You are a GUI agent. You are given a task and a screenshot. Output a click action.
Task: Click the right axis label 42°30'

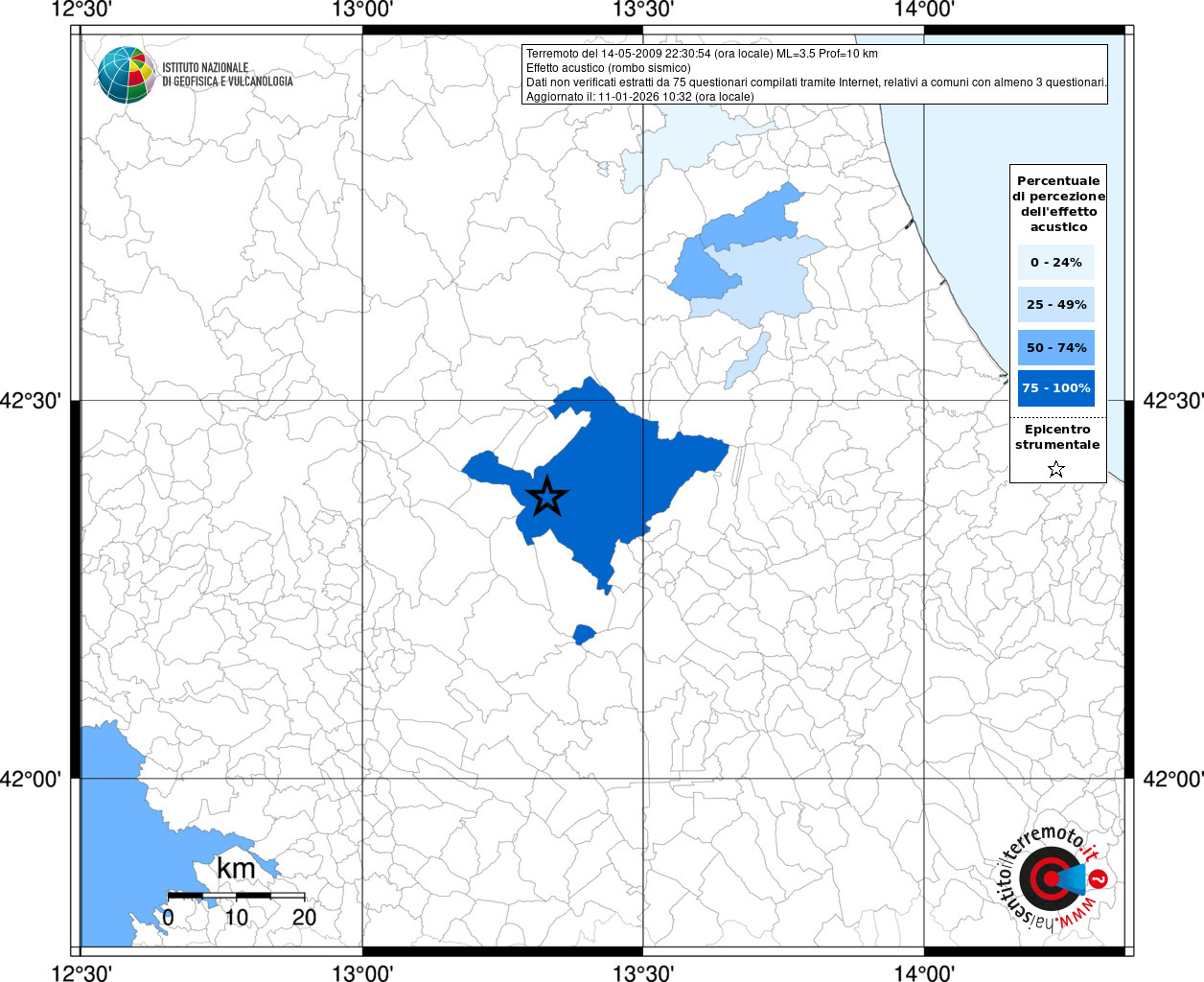pos(1172,401)
